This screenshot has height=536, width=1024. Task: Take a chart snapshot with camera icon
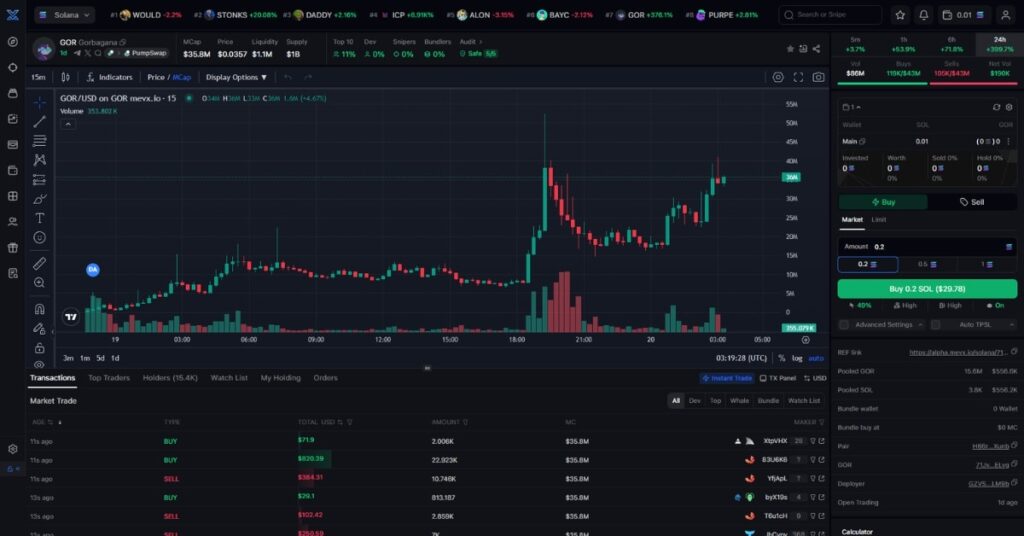(818, 77)
